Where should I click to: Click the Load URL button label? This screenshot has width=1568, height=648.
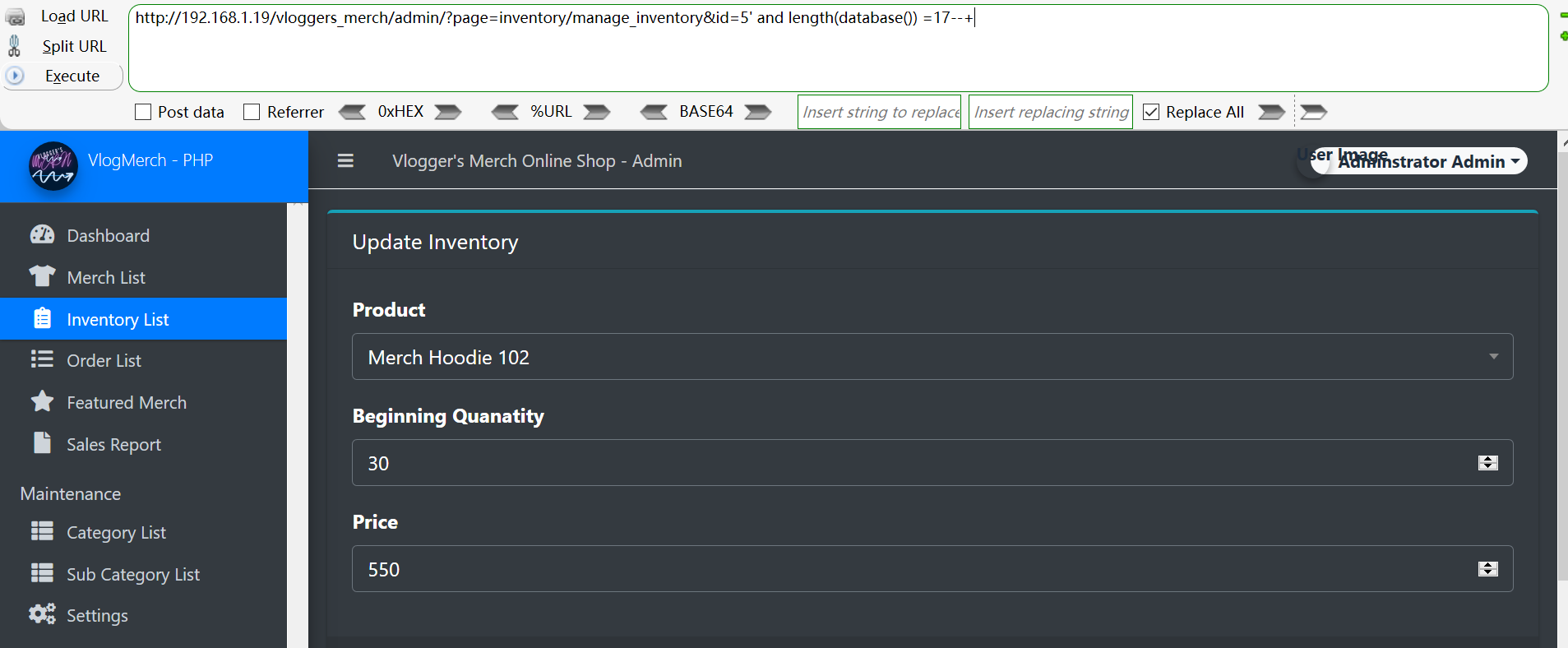coord(74,16)
